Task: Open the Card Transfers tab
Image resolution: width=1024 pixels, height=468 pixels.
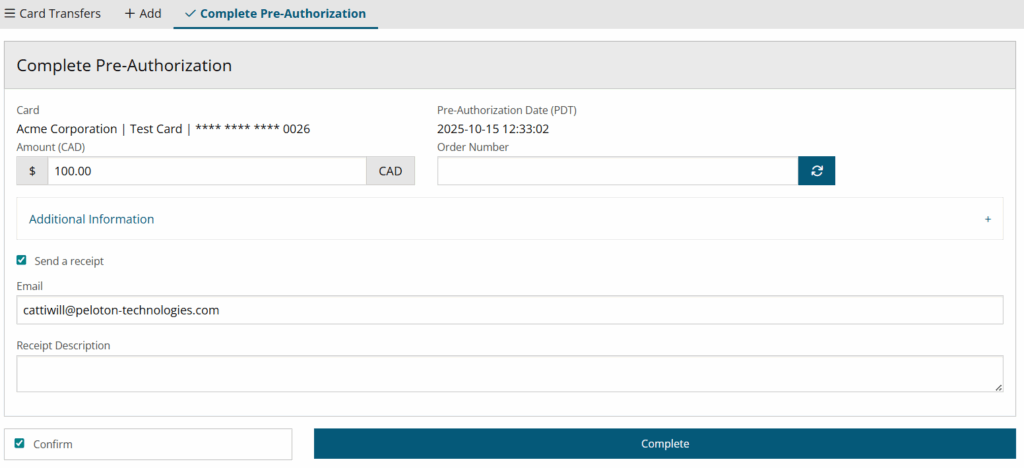Action: click(x=60, y=14)
